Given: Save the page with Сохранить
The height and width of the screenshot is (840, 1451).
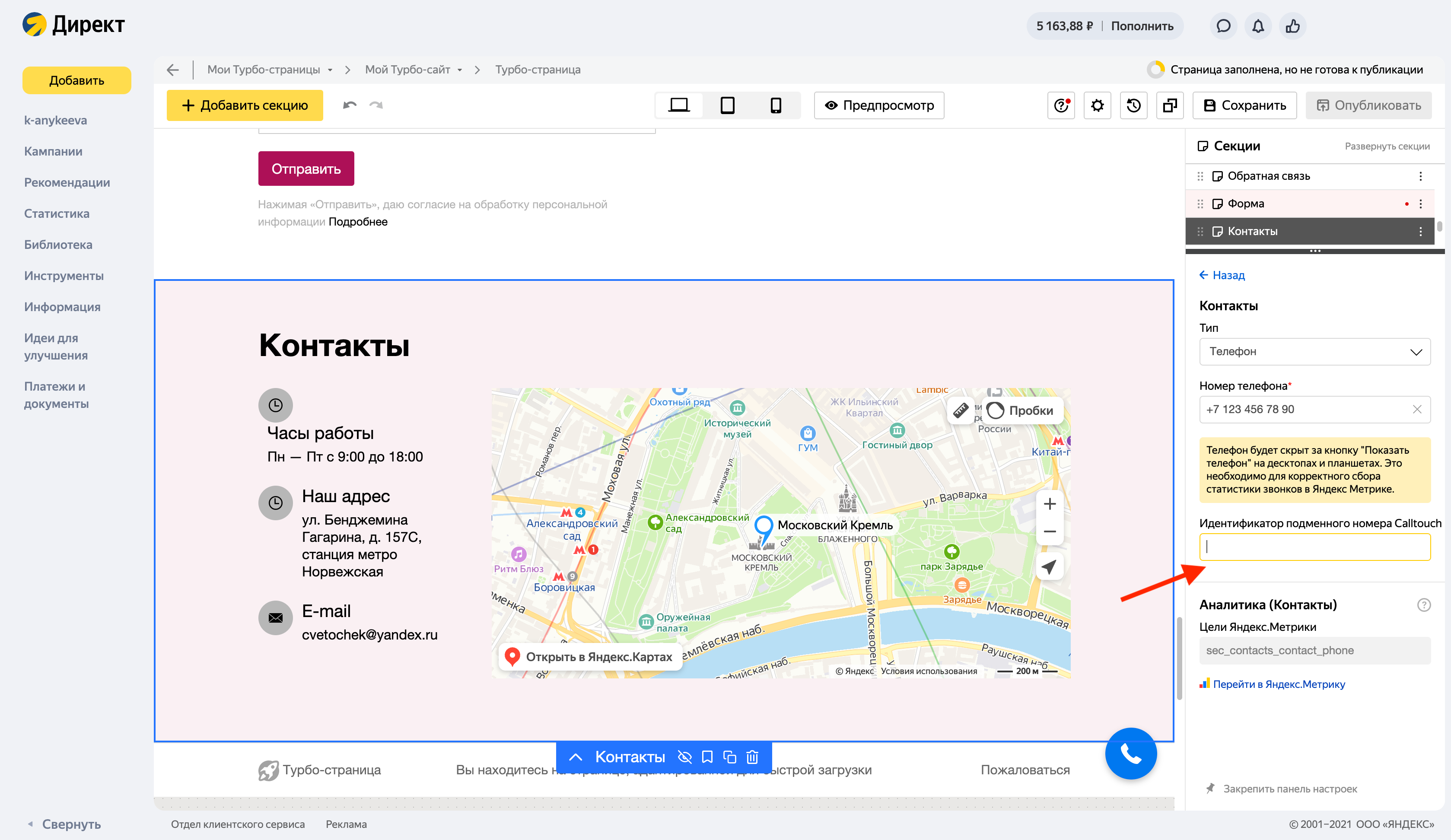Looking at the screenshot, I should (1244, 105).
